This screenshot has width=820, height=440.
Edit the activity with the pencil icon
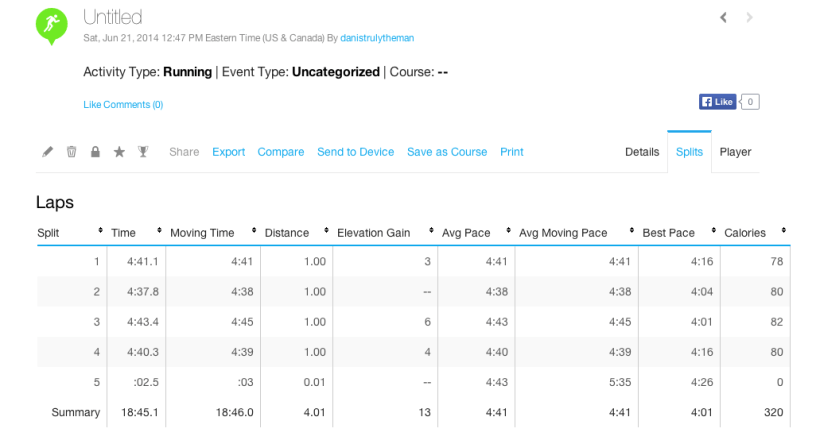48,152
